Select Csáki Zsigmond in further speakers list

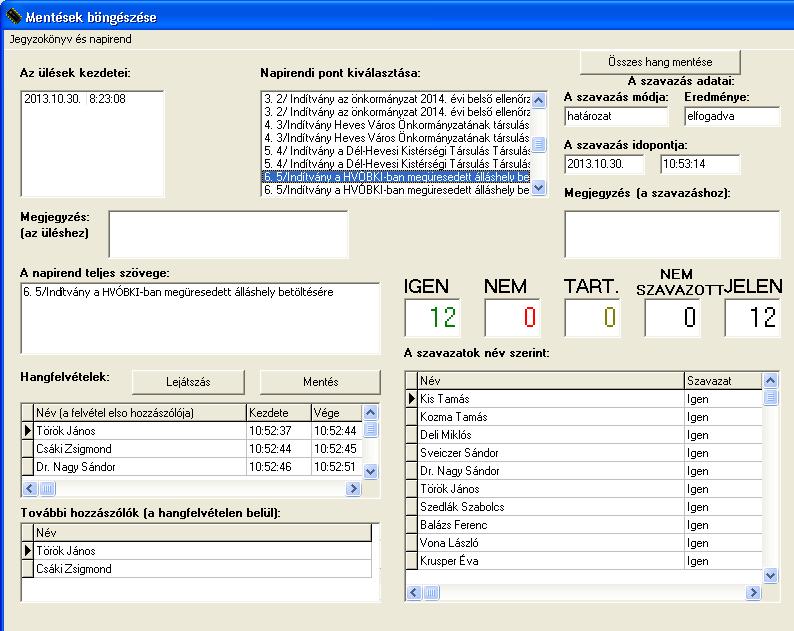point(203,569)
